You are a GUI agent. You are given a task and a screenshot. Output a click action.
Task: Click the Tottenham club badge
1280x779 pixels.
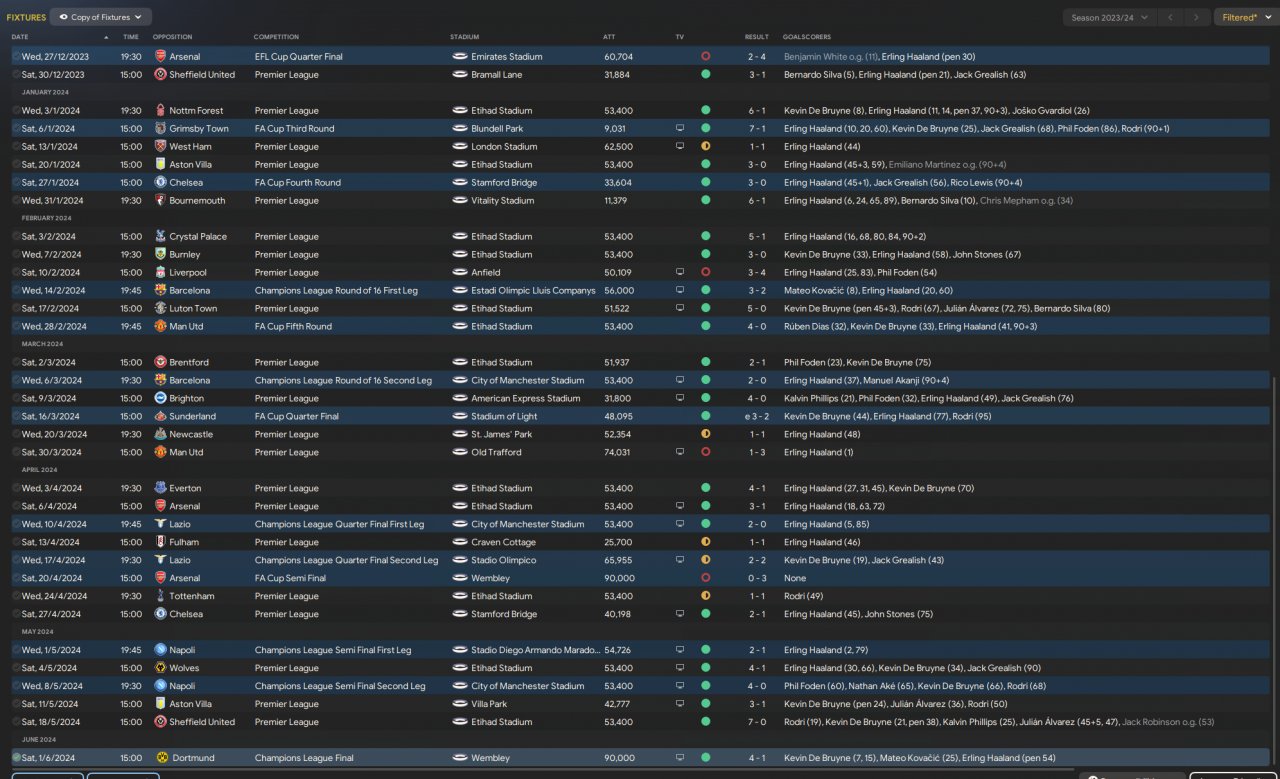[x=160, y=597]
